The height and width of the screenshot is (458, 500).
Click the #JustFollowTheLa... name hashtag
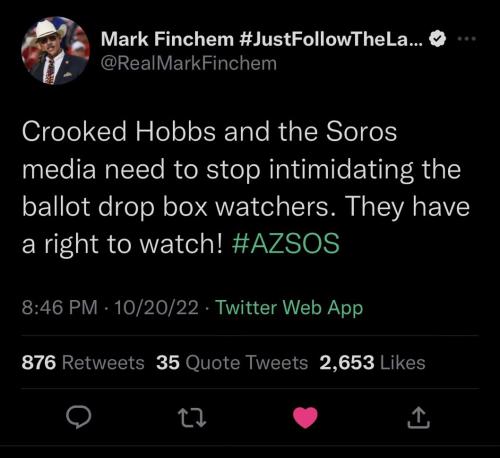(x=331, y=39)
